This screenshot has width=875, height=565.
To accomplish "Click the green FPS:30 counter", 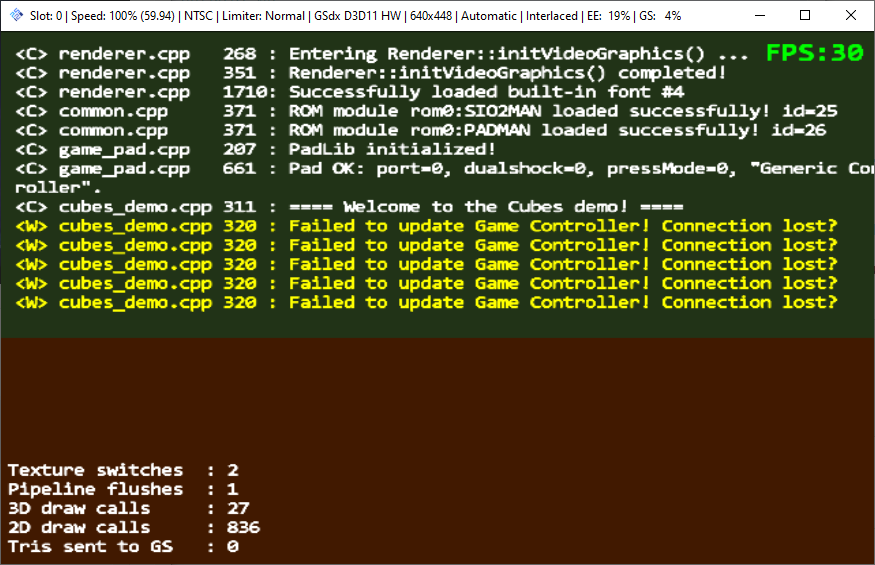I will tap(814, 54).
